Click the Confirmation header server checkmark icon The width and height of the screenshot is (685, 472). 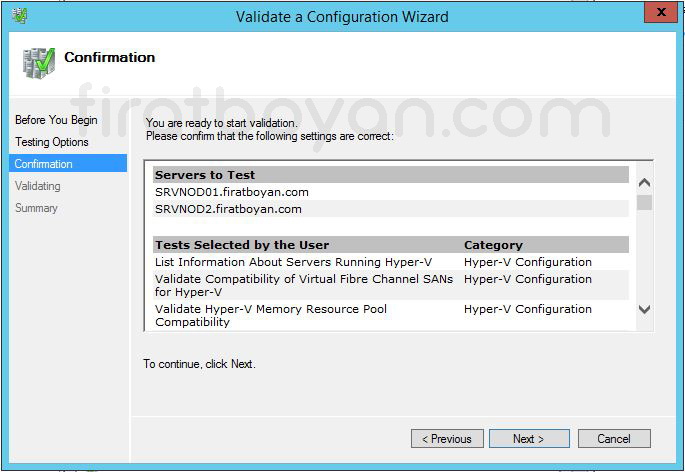click(38, 62)
